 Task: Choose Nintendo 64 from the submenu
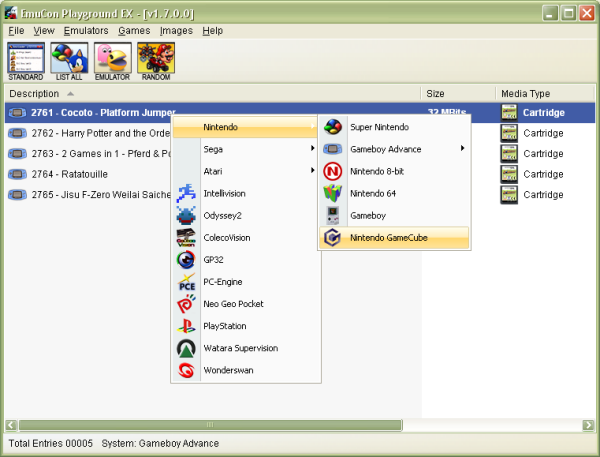tap(394, 193)
